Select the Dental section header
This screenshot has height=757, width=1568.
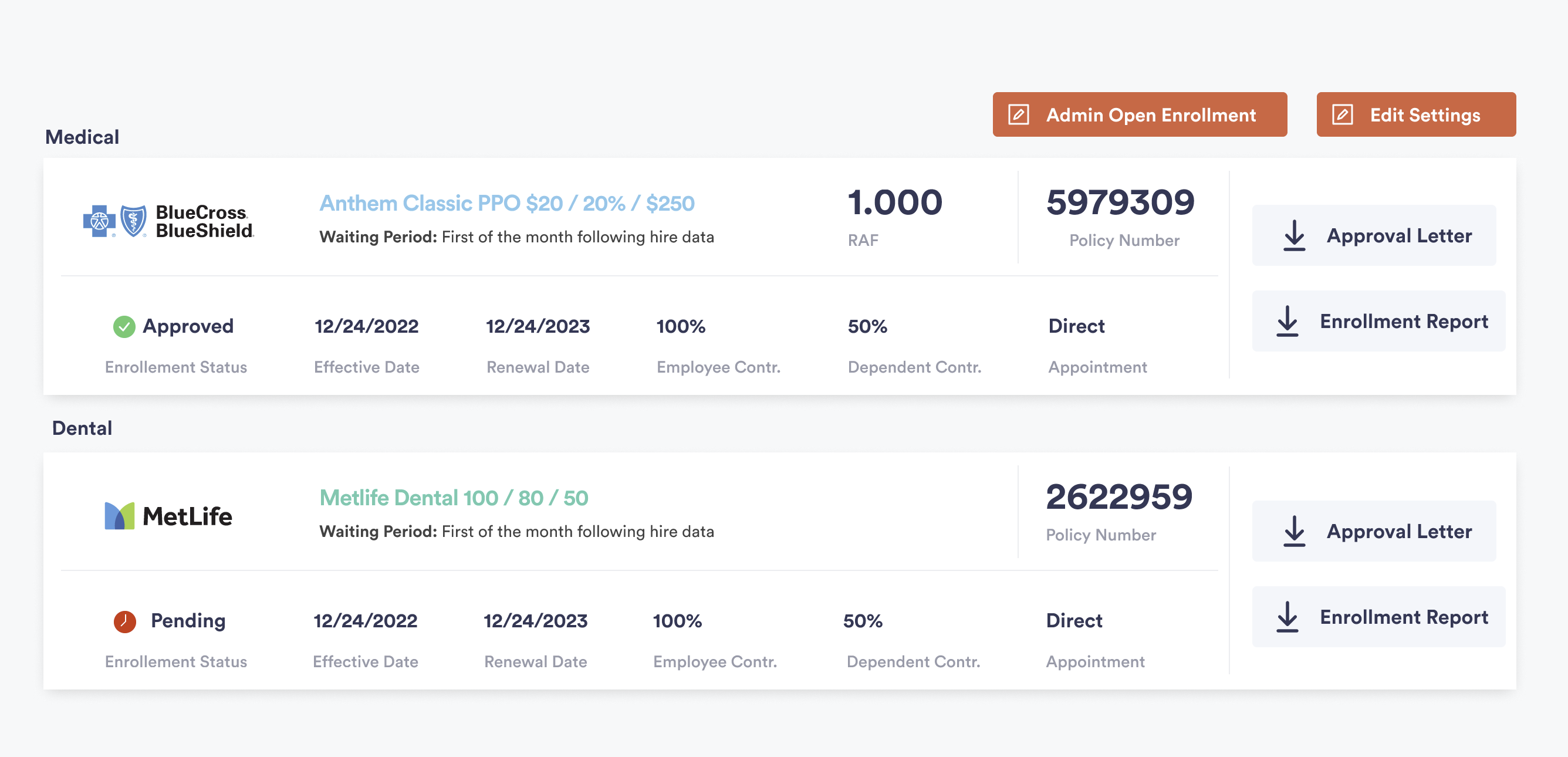click(x=82, y=428)
